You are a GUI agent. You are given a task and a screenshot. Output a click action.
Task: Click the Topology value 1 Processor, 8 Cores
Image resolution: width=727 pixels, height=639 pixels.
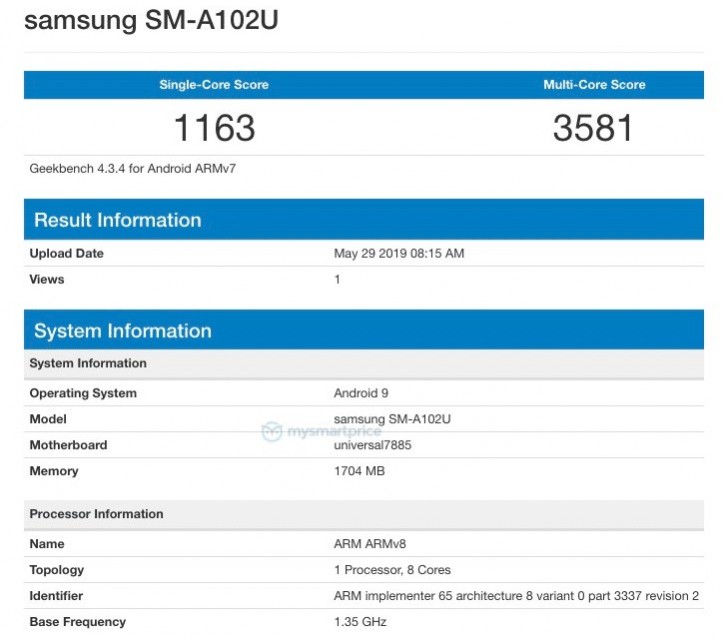click(392, 570)
